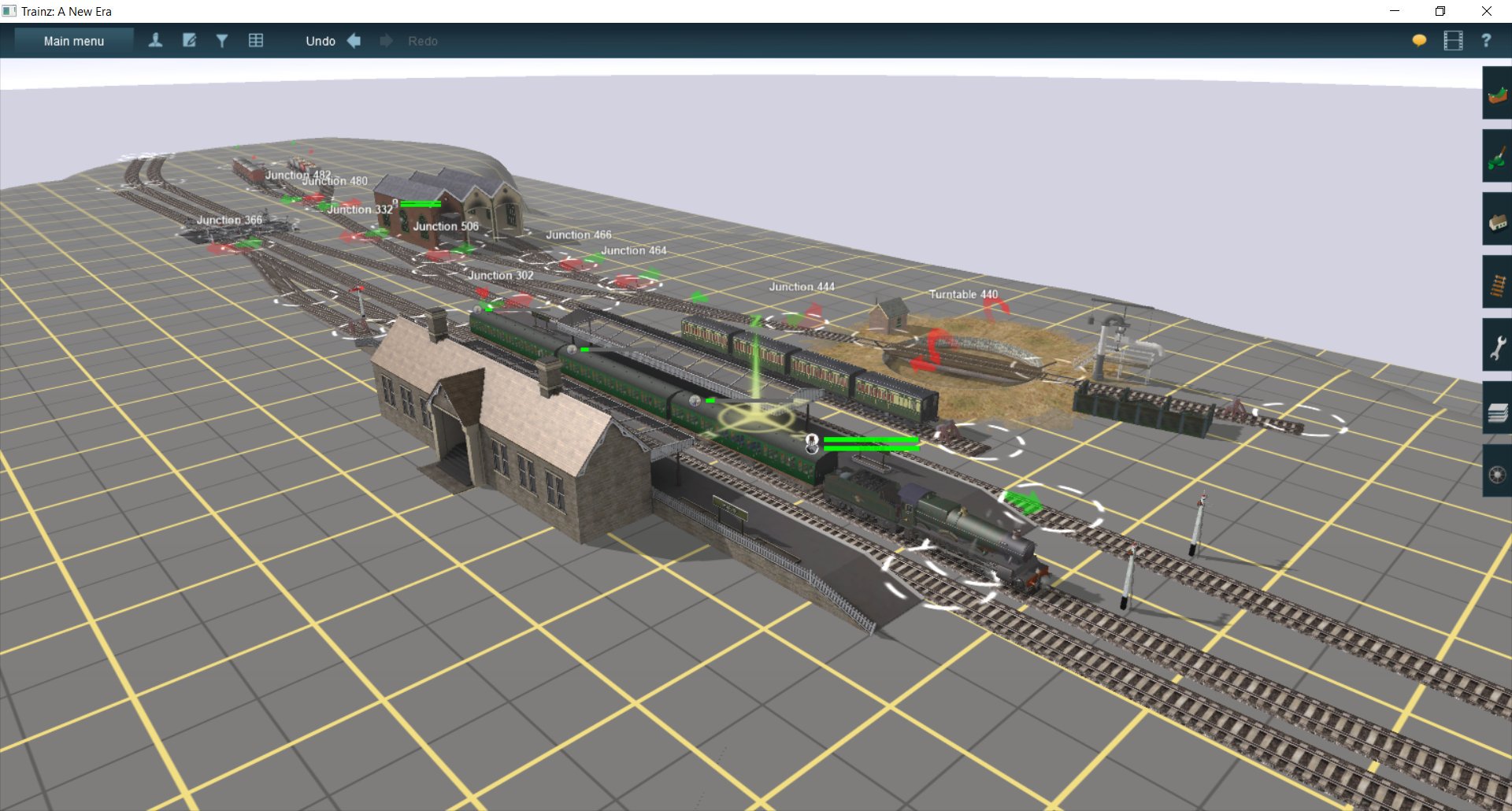Open the Topology terrain tools tab
Image resolution: width=1512 pixels, height=811 pixels.
(x=1497, y=93)
